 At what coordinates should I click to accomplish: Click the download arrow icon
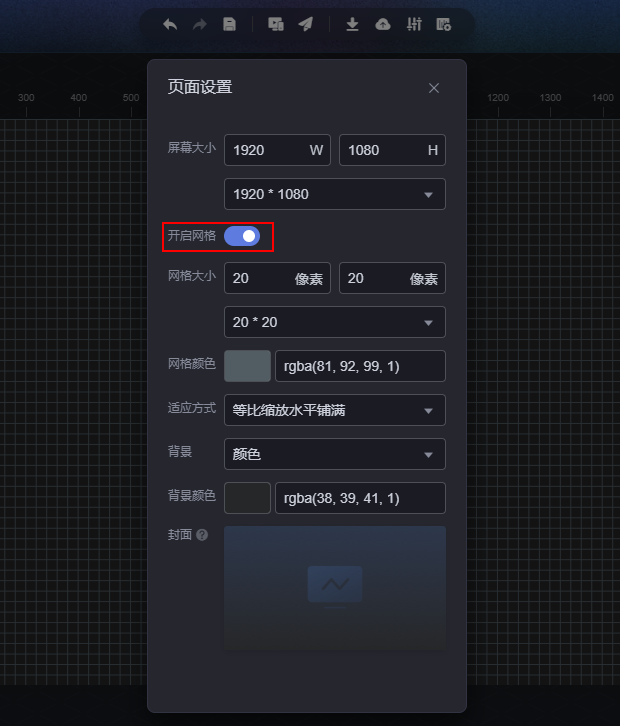pyautogui.click(x=352, y=24)
